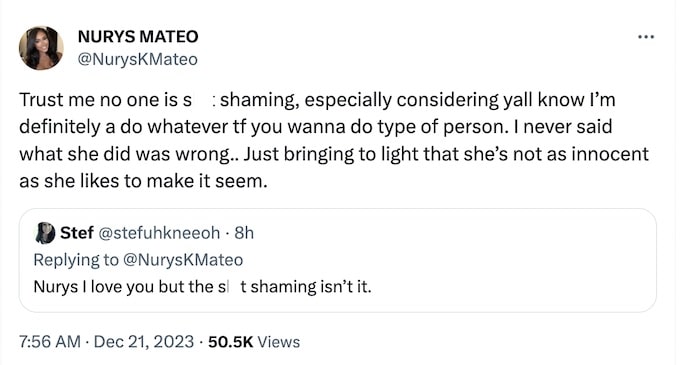Click the 8h timestamp on quoted tweet
The width and height of the screenshot is (680, 365).
tap(244, 233)
